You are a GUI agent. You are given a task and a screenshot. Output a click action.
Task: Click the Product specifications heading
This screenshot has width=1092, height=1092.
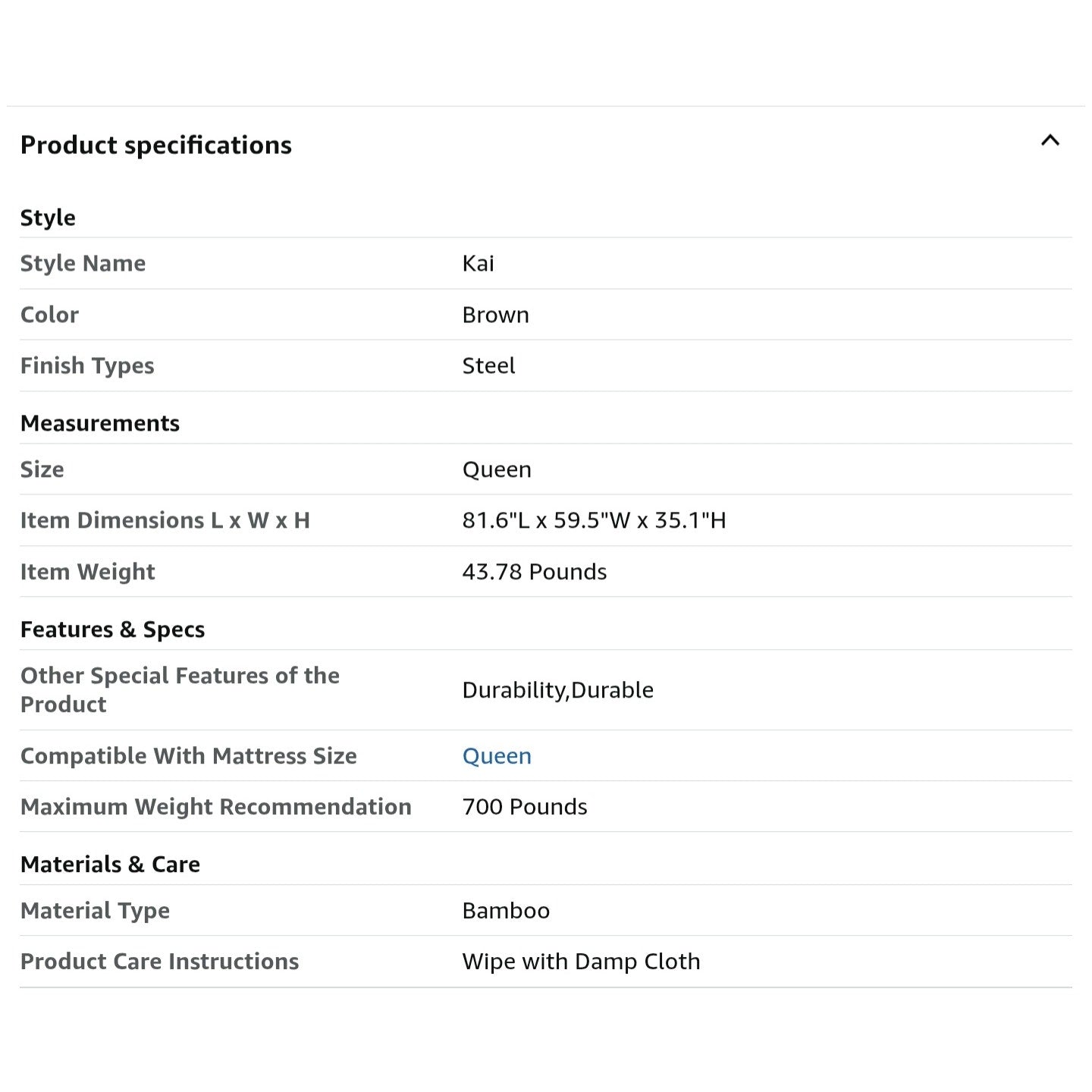click(x=155, y=145)
